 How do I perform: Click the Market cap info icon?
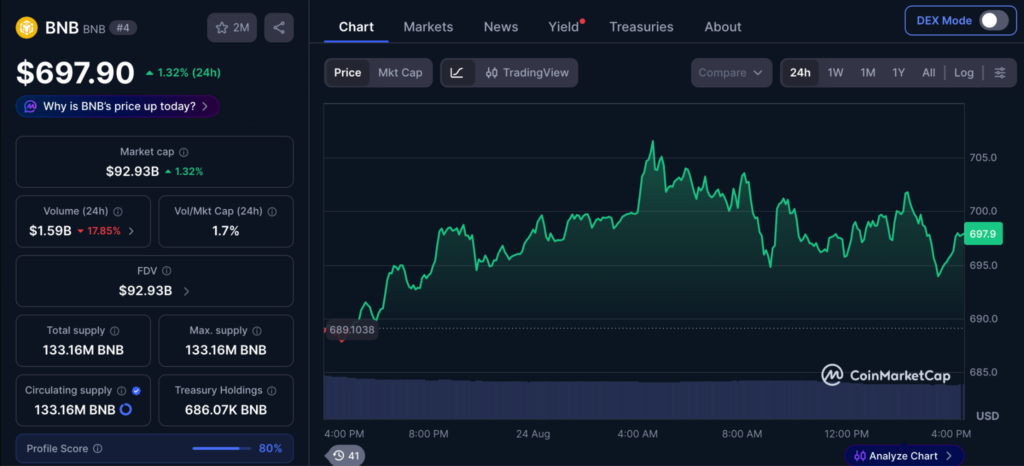click(x=184, y=152)
